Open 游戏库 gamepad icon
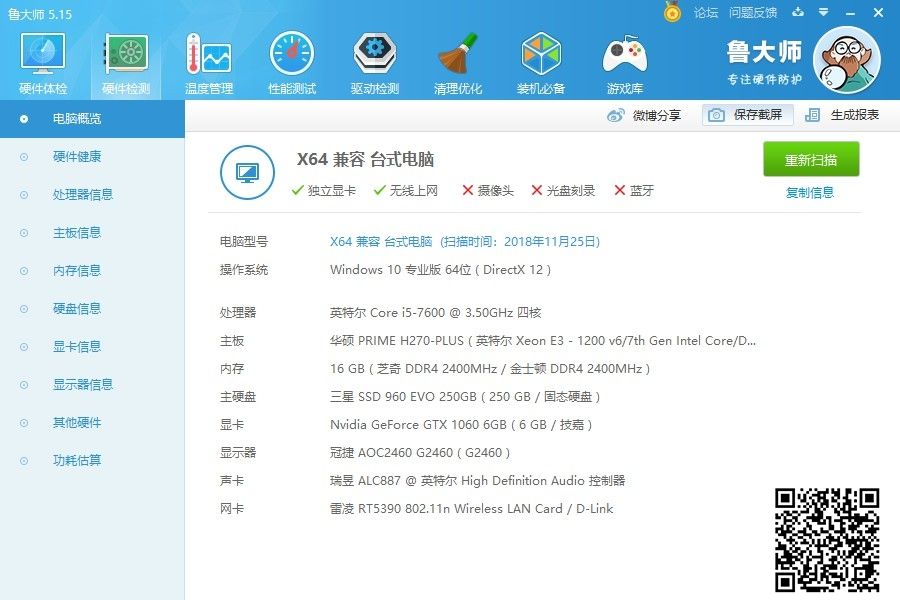900x600 pixels. tap(623, 56)
